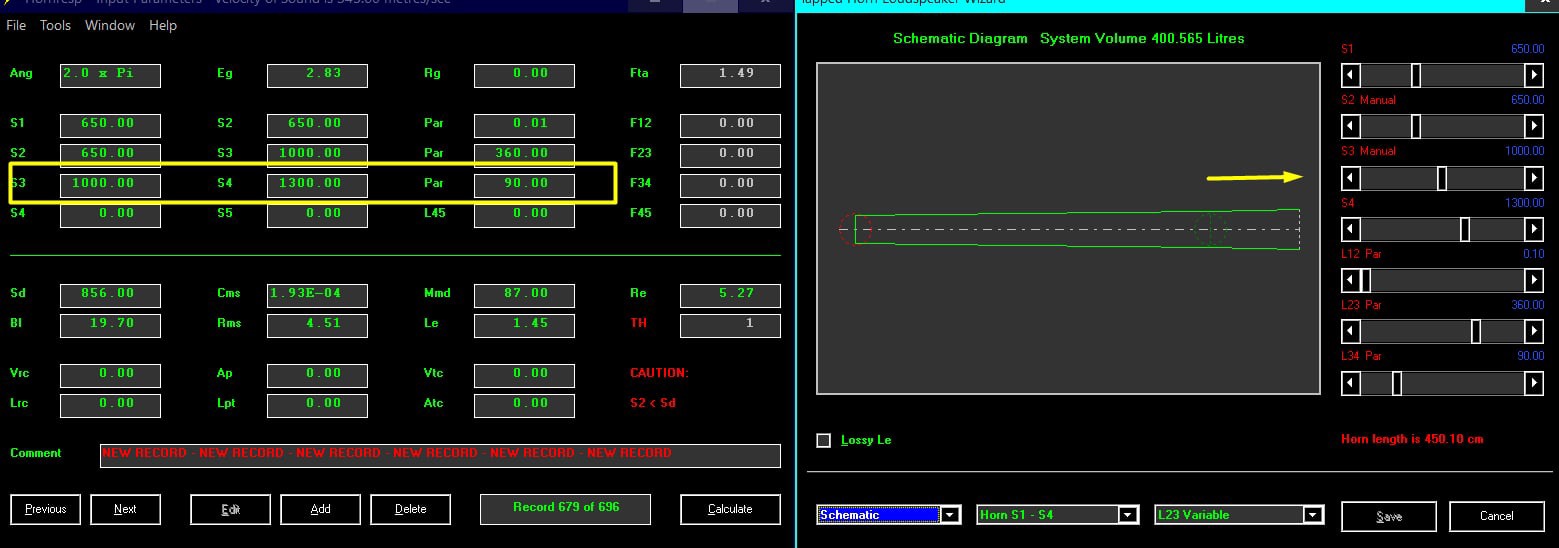This screenshot has height=548, width=1559.
Task: Click the Edit button
Action: 231,509
